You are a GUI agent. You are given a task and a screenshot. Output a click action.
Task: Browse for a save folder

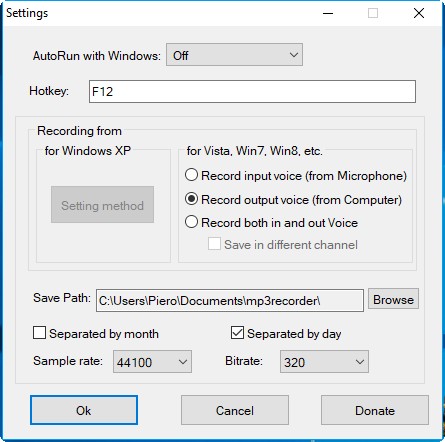[x=393, y=299]
